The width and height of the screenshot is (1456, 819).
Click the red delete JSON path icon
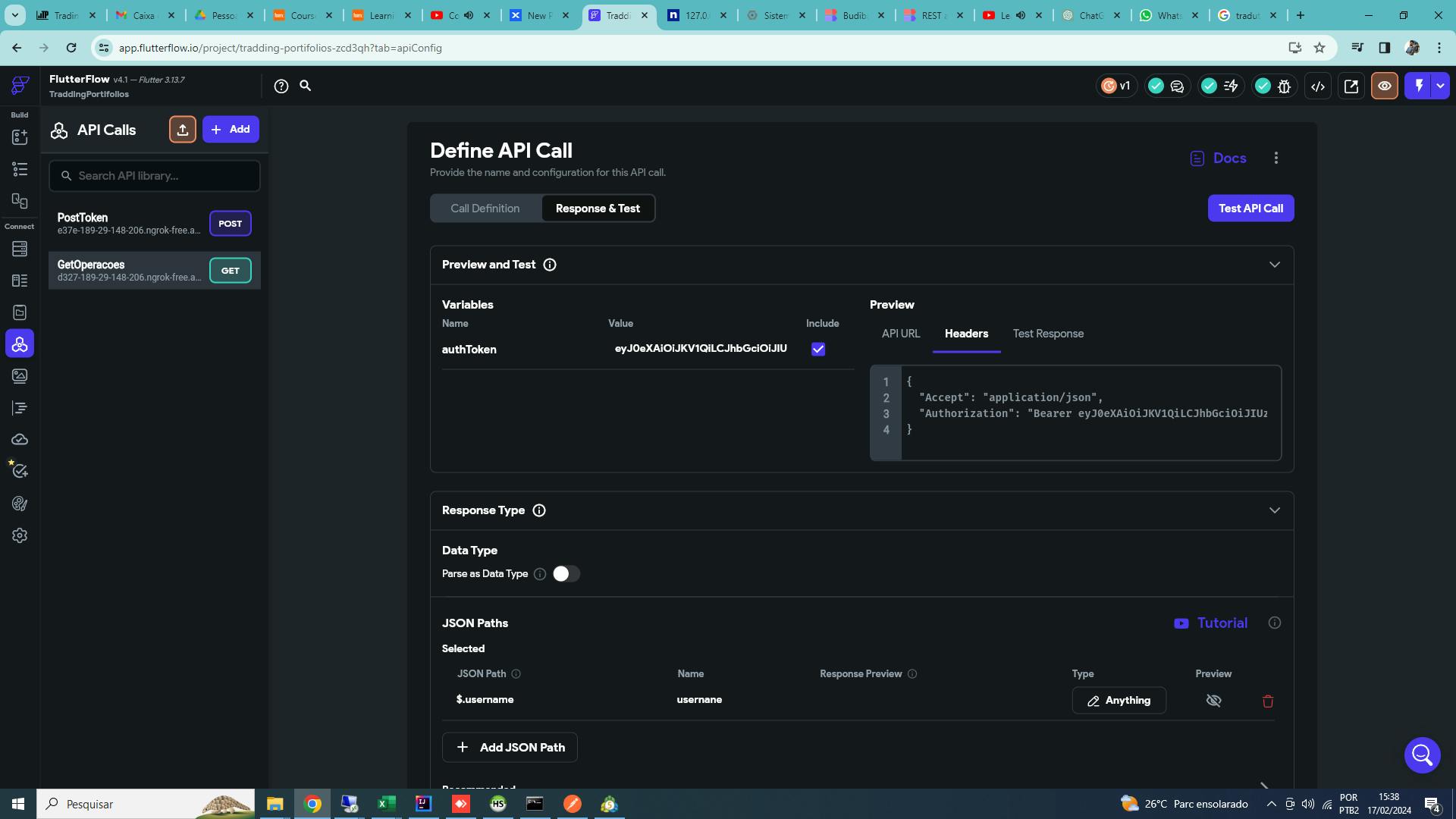[1267, 701]
